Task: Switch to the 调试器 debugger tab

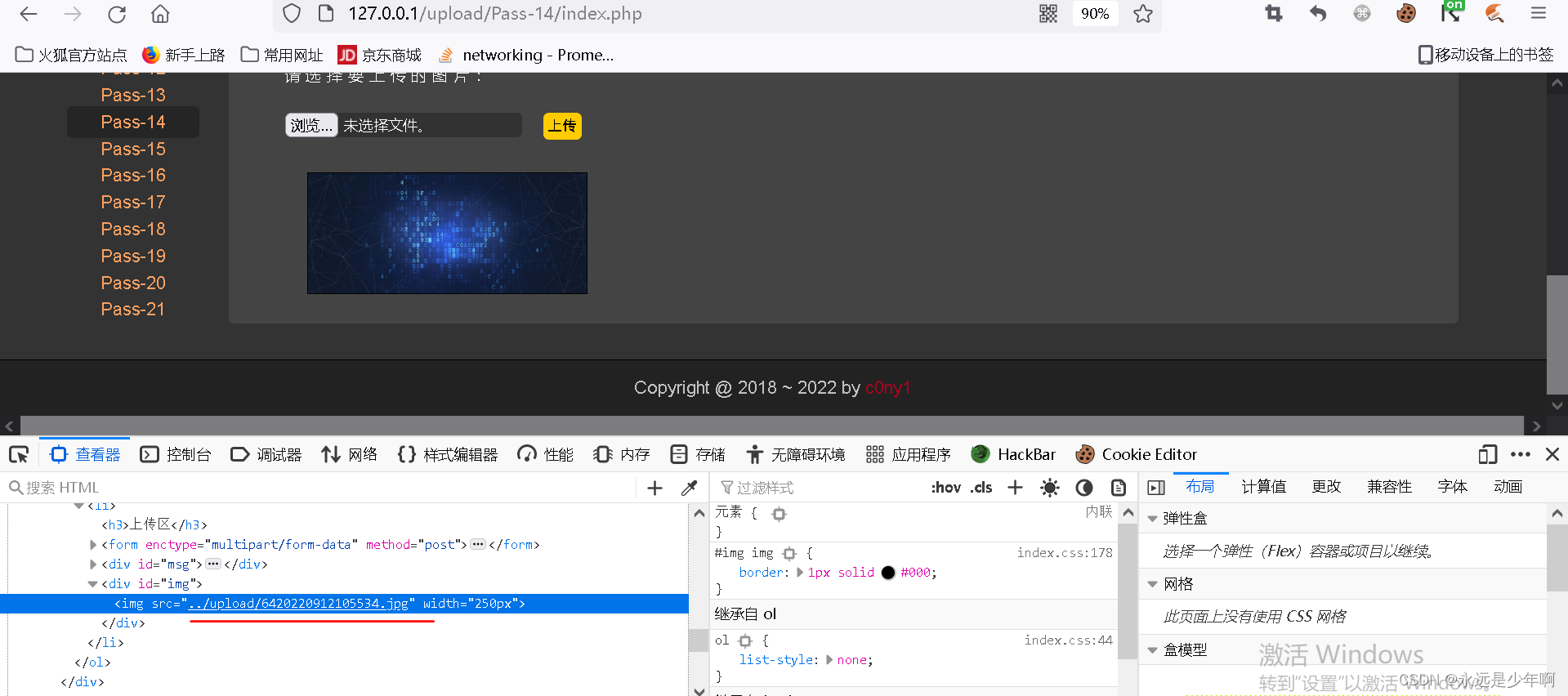Action: (x=266, y=454)
